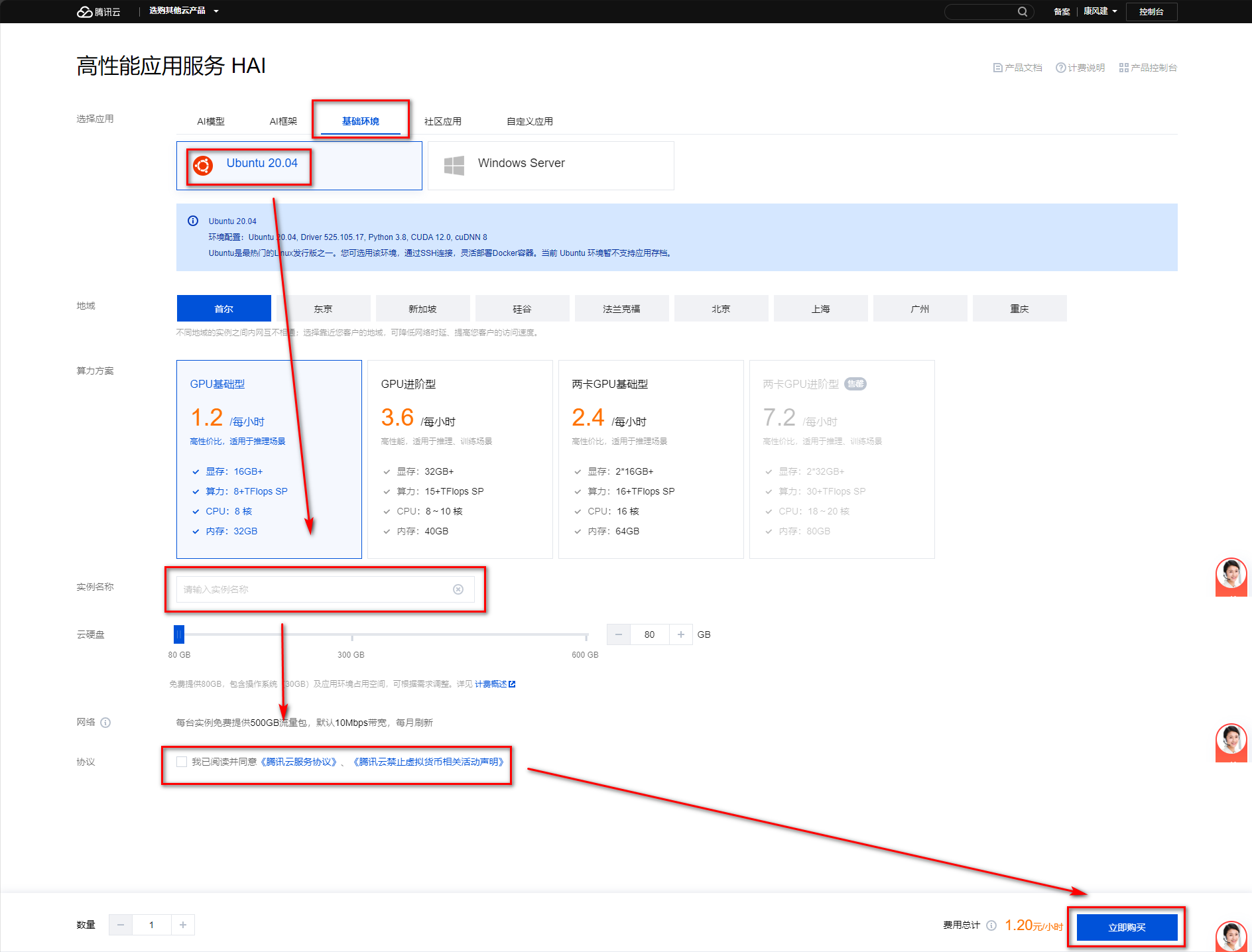Open 腾讯云服务协议 link

(299, 762)
